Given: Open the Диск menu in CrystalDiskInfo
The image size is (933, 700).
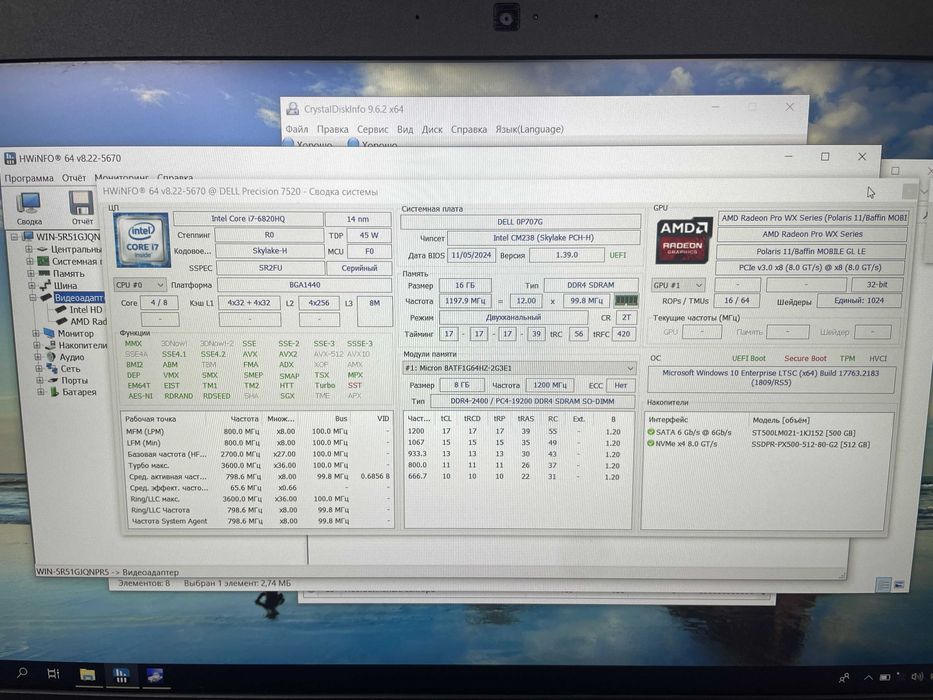Looking at the screenshot, I should point(432,129).
